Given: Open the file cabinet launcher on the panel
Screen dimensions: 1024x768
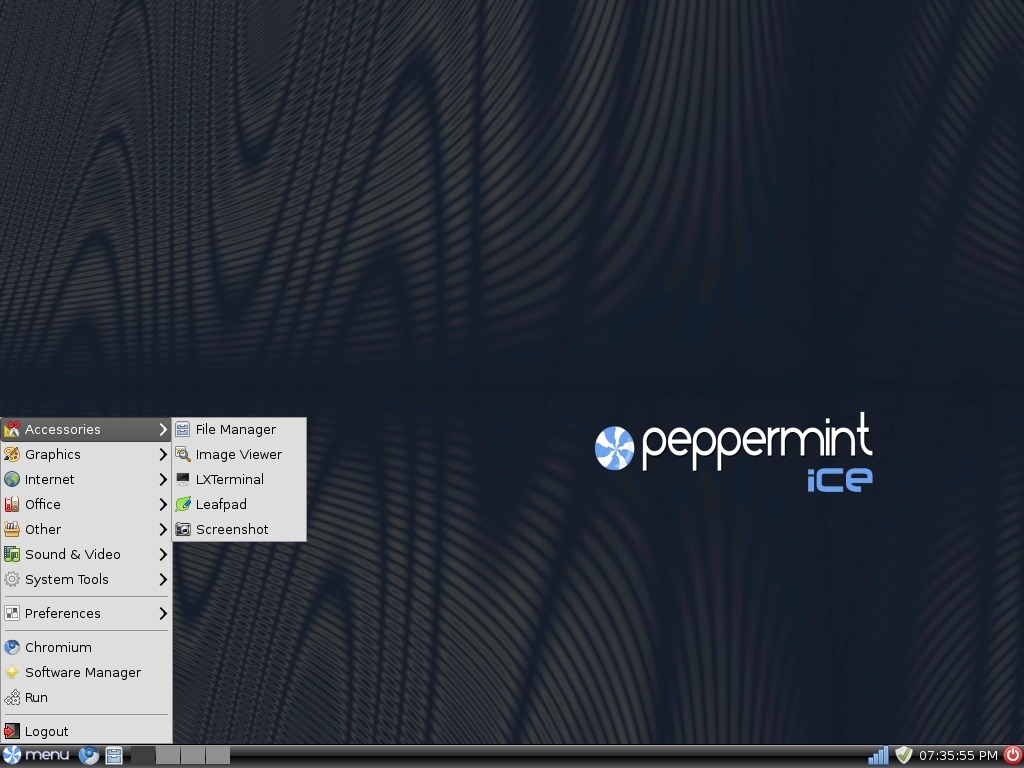Looking at the screenshot, I should [x=114, y=756].
